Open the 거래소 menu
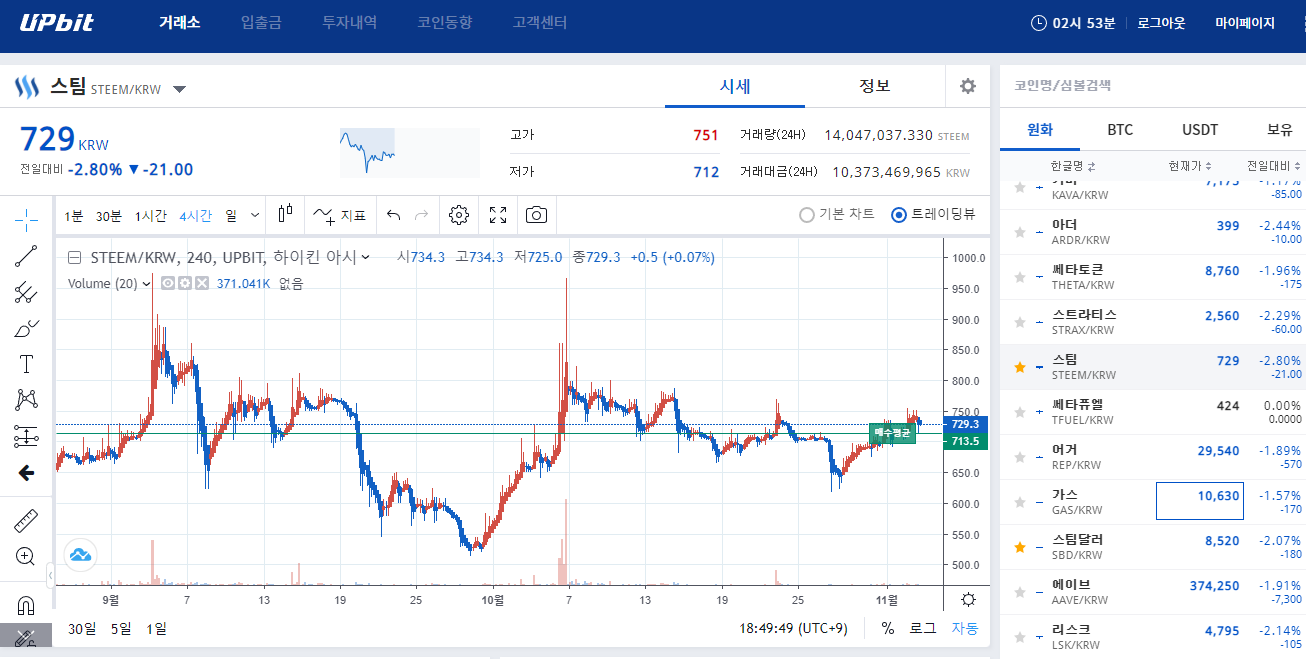The image size is (1306, 659). 180,22
